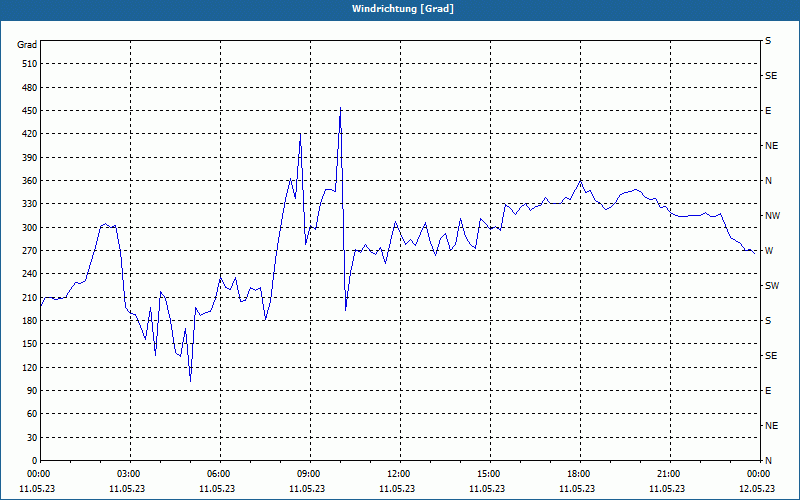The height and width of the screenshot is (500, 800).
Task: Click the 09:00 time label
Action: (308, 474)
